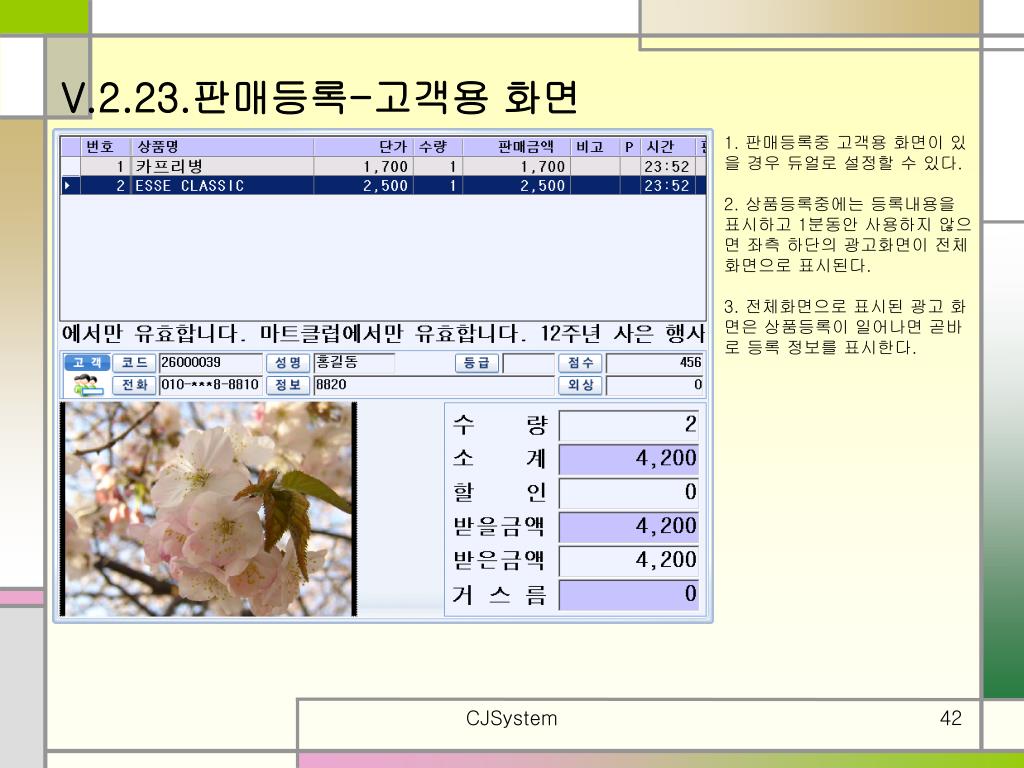This screenshot has height=768, width=1024.
Task: Select the ESSE CLASSIC product row
Action: tap(383, 185)
